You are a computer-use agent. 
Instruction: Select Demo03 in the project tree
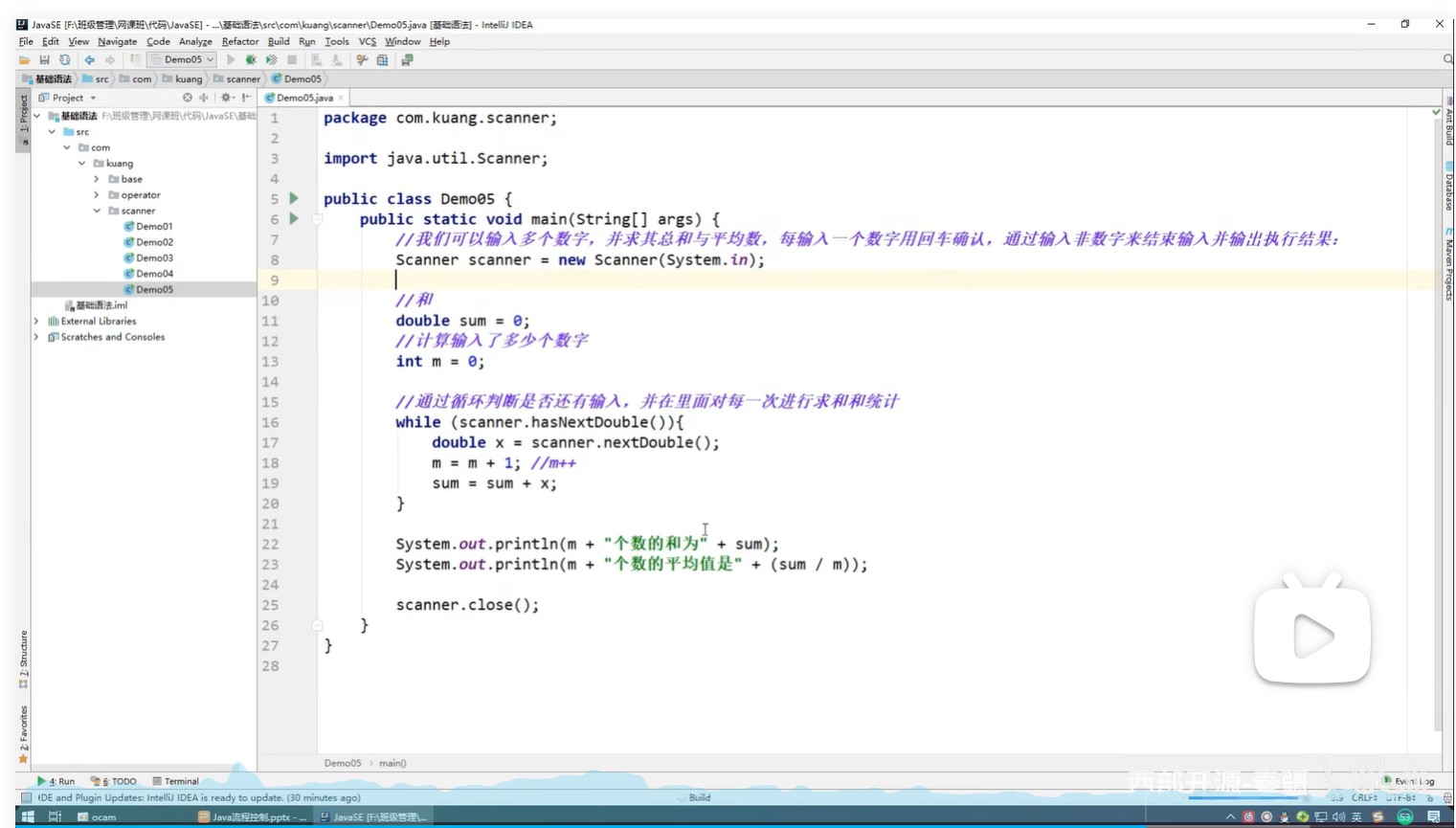[148, 258]
